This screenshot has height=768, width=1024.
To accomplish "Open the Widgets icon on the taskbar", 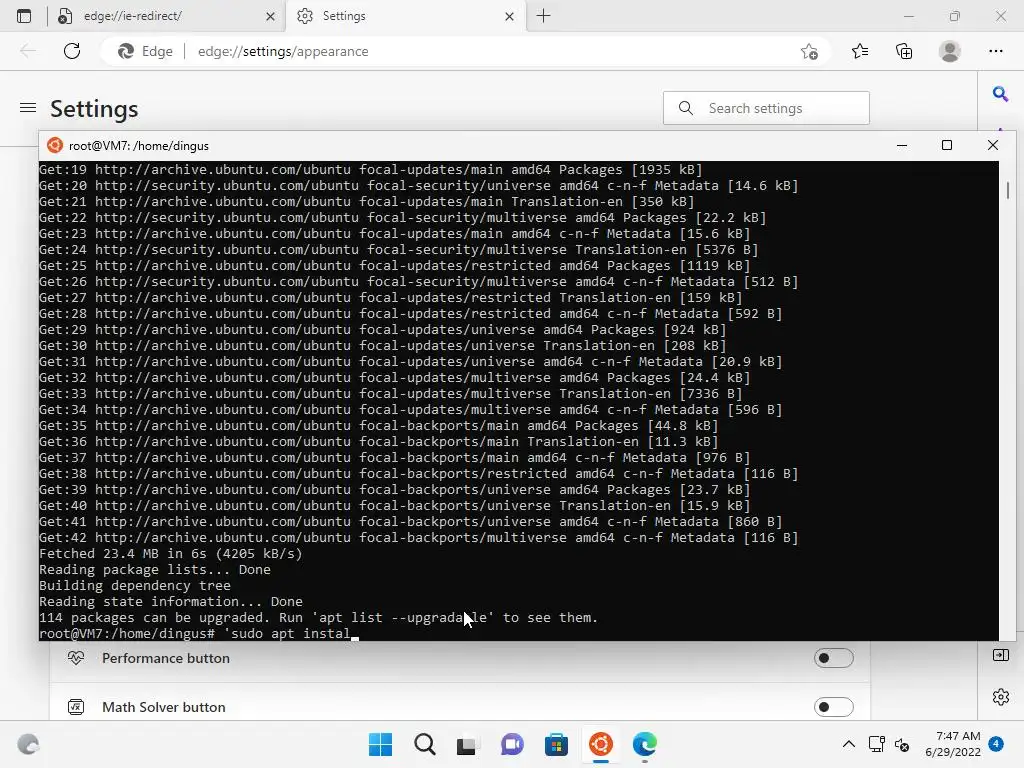I will click(28, 744).
